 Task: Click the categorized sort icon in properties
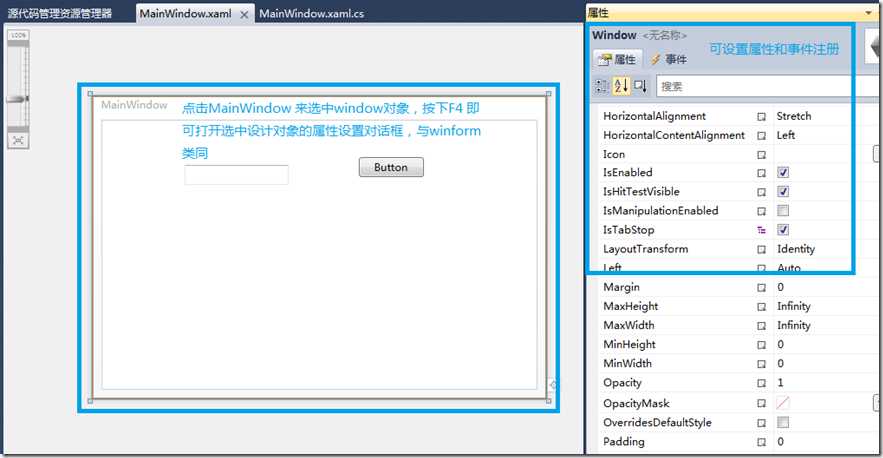(x=601, y=86)
